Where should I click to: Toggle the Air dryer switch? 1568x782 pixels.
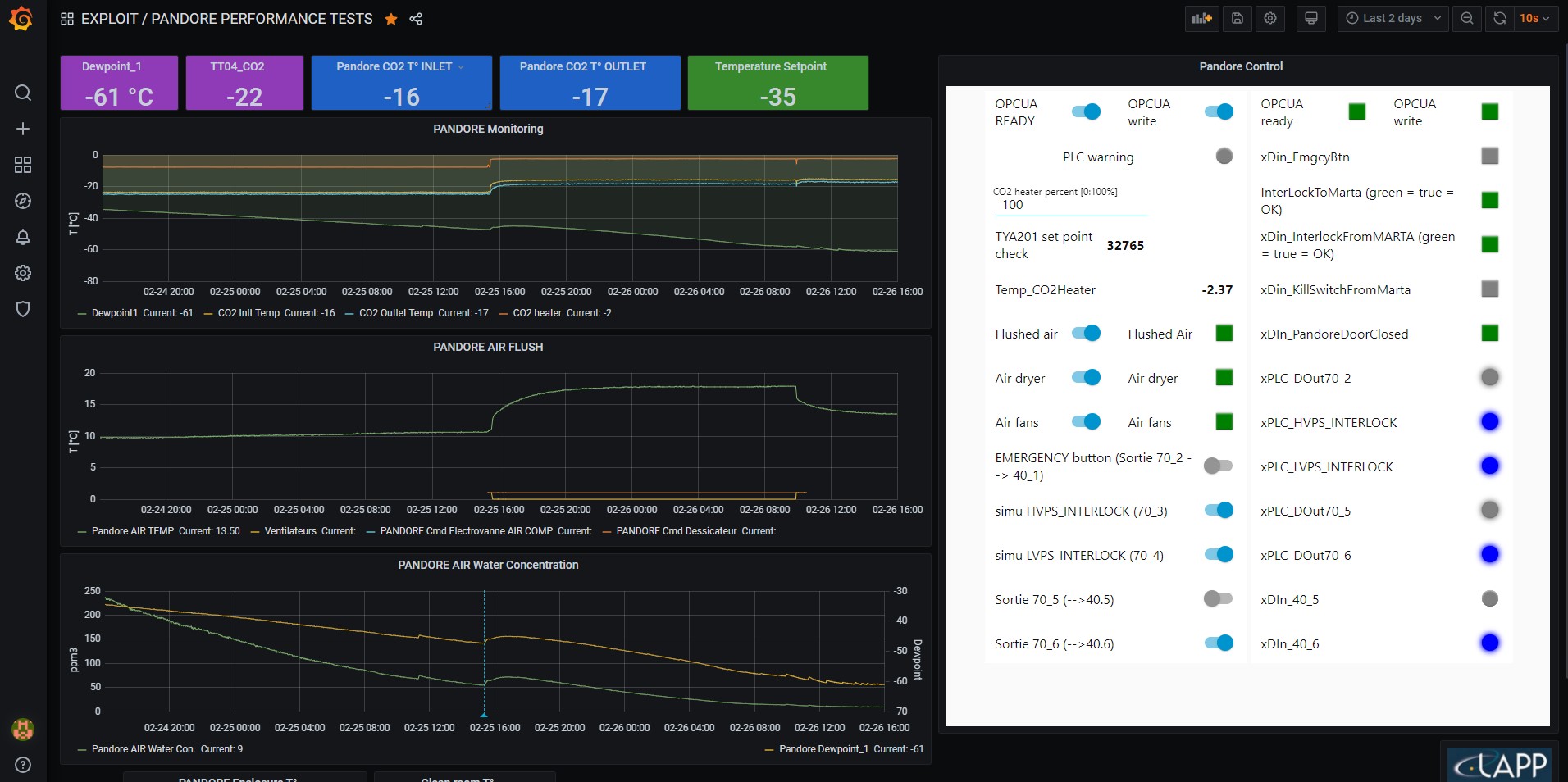tap(1087, 377)
